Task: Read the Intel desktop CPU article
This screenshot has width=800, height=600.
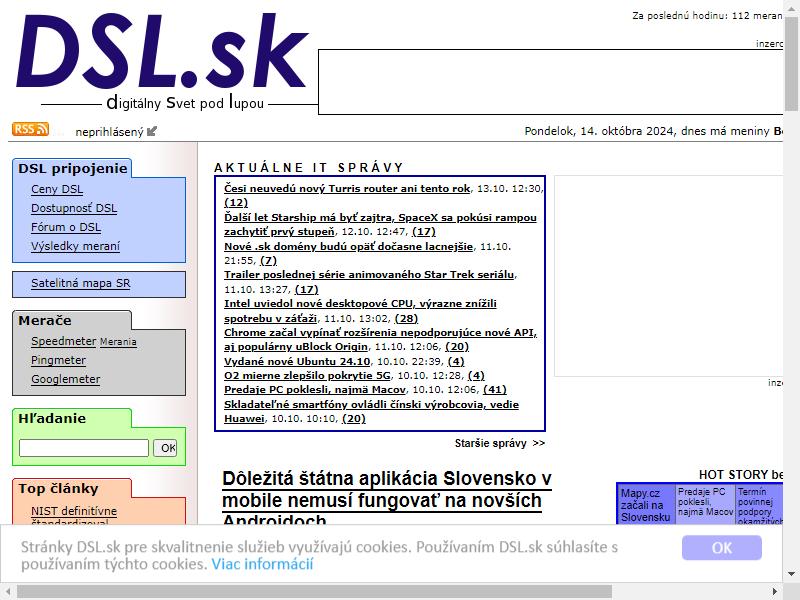Action: 360,311
